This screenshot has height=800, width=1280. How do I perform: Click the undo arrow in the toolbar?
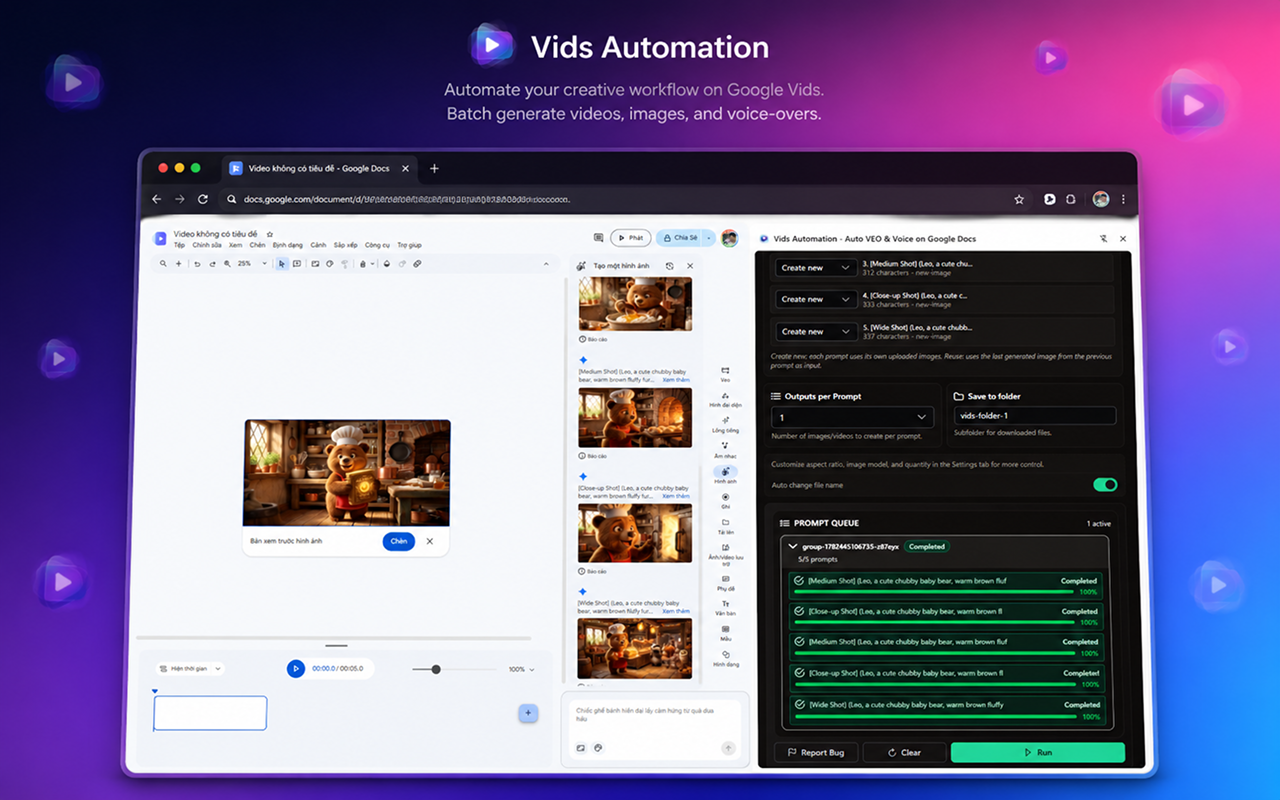(x=197, y=264)
